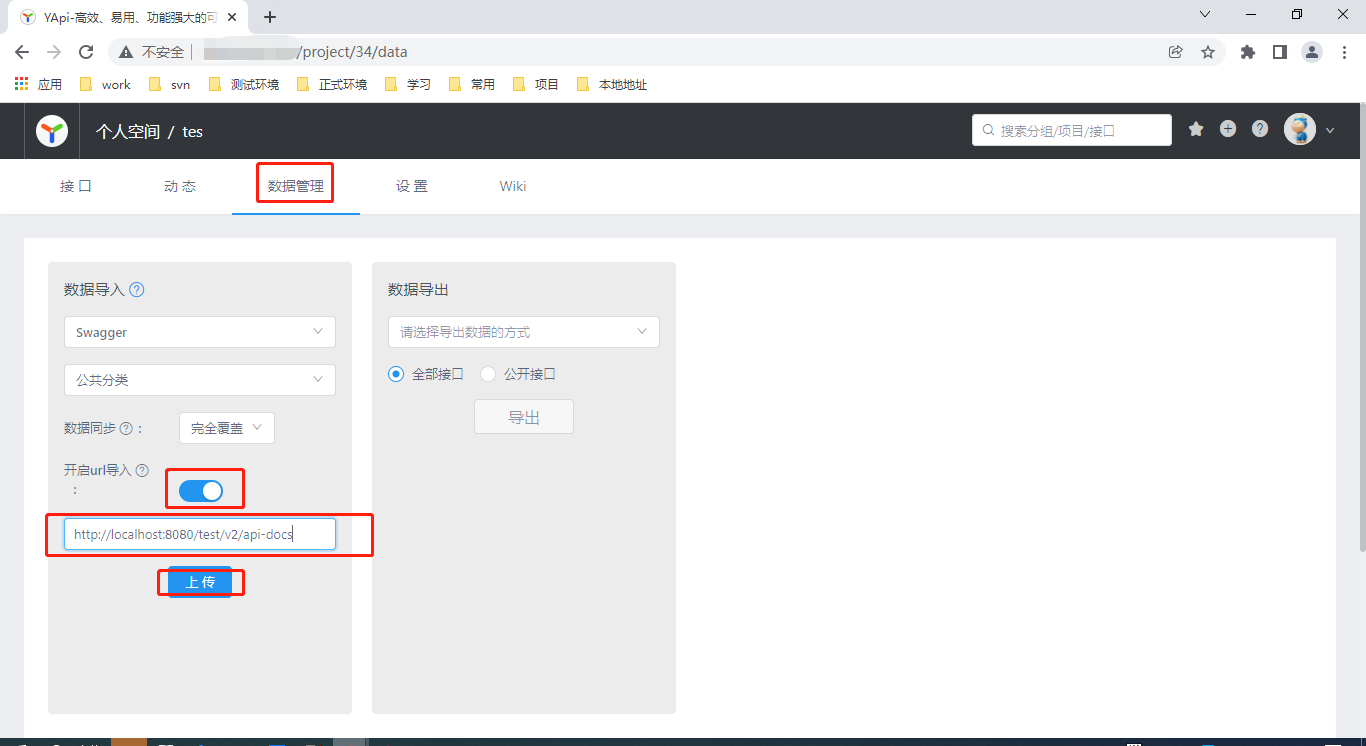Click the plus icon to add a project

pyautogui.click(x=1227, y=130)
